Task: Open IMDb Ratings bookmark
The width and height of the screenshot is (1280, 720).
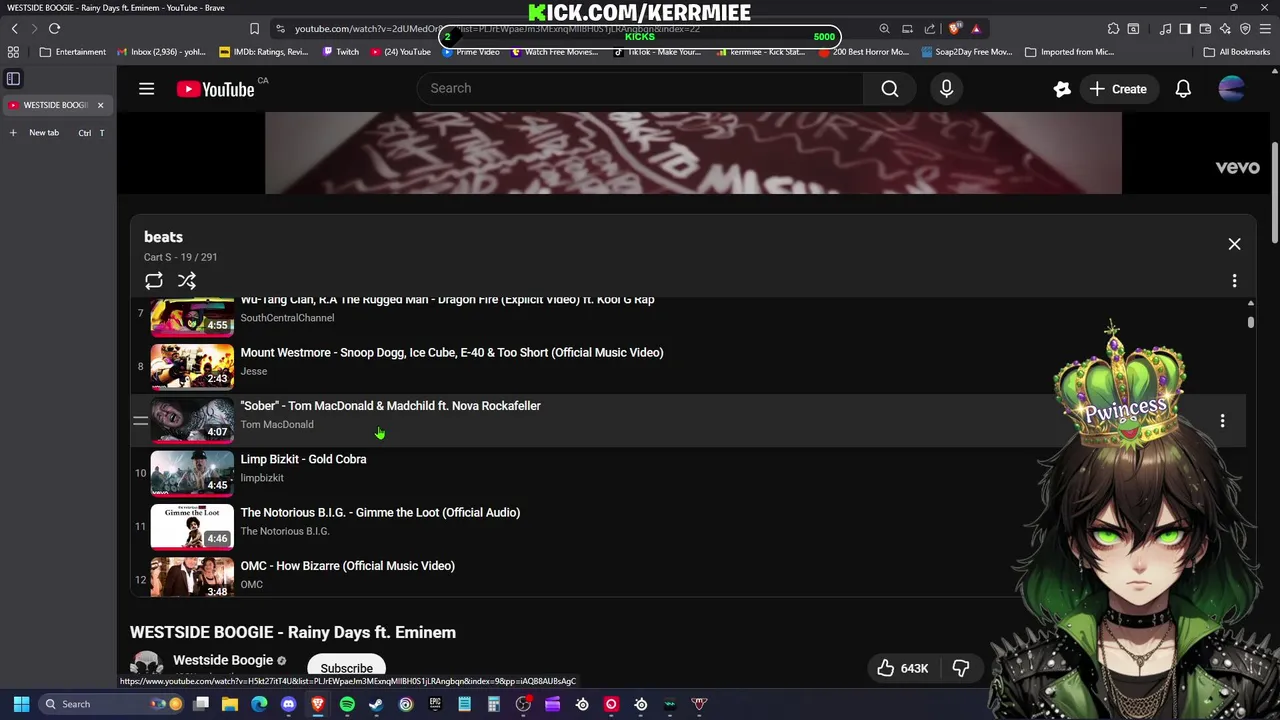Action: pyautogui.click(x=263, y=52)
